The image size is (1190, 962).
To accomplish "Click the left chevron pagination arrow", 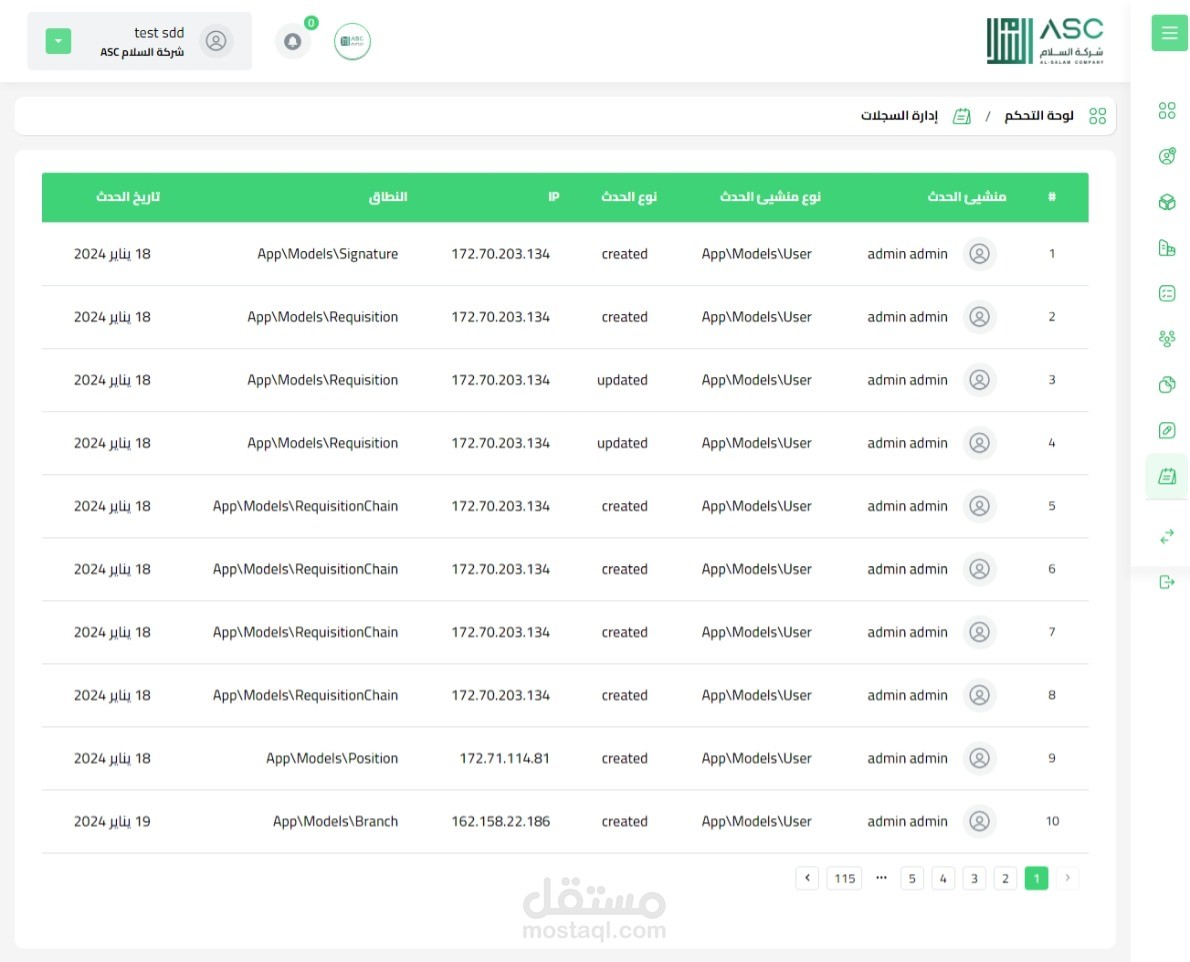I will pyautogui.click(x=808, y=879).
